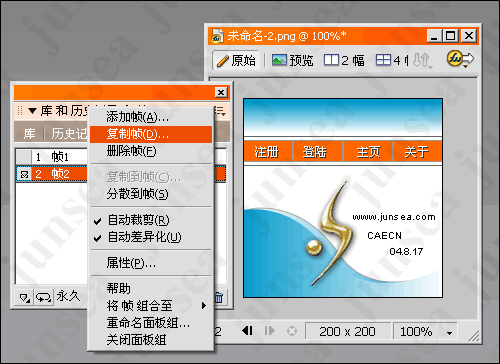Click the GIF animation looping icon
Image resolution: width=500 pixels, height=364 pixels.
coord(43,296)
